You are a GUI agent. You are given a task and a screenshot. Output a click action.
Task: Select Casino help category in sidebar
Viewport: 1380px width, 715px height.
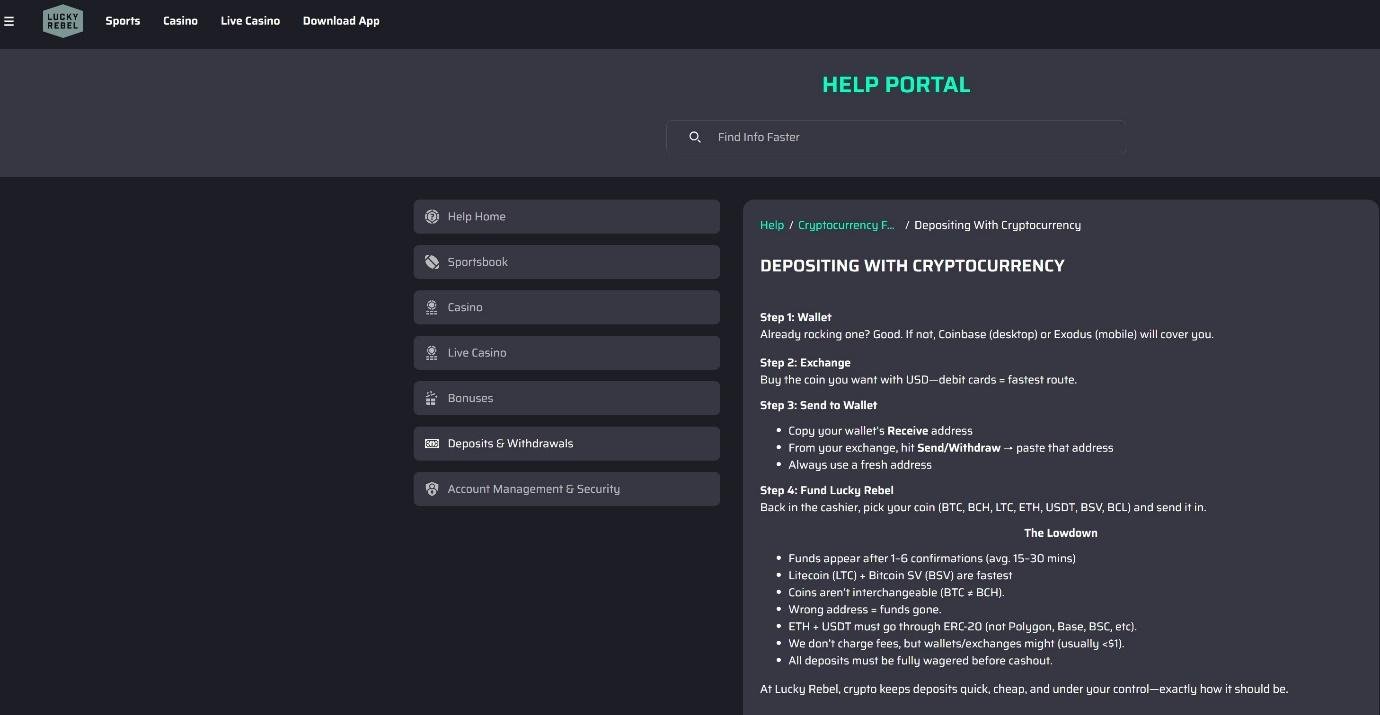pos(567,307)
